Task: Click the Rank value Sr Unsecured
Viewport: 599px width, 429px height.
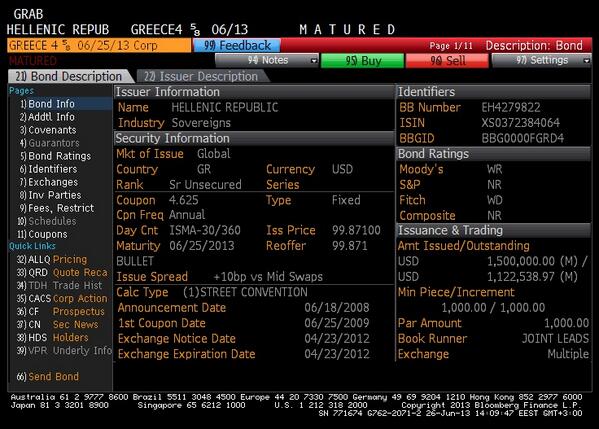Action: pos(205,185)
